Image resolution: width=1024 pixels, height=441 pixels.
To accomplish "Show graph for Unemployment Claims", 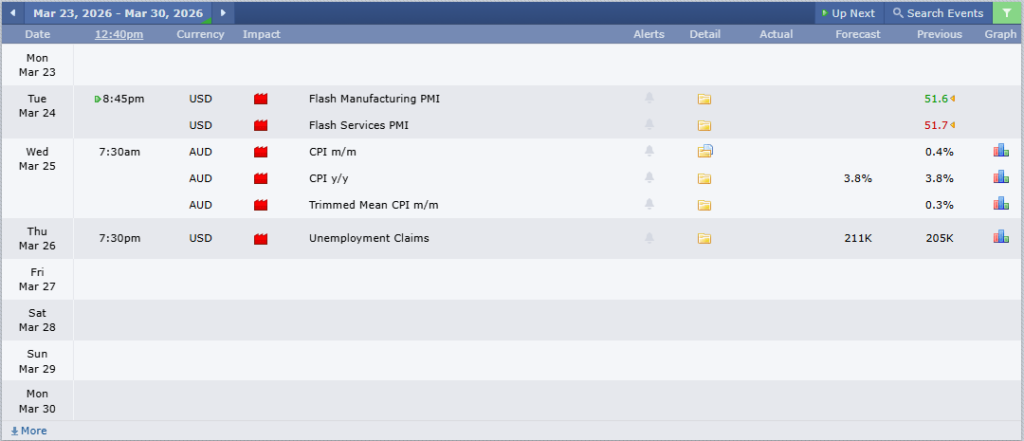I will coord(1000,238).
